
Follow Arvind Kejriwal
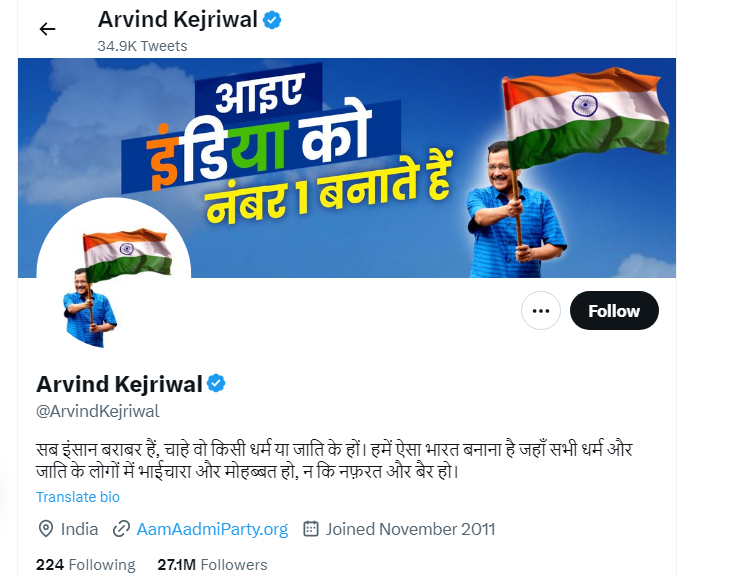click(614, 311)
